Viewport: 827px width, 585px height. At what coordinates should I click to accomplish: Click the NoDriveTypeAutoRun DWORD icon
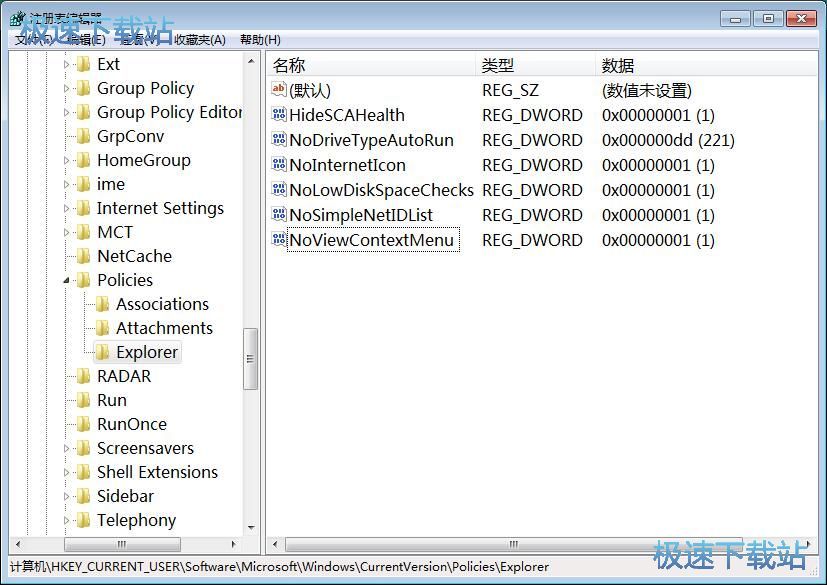point(279,139)
